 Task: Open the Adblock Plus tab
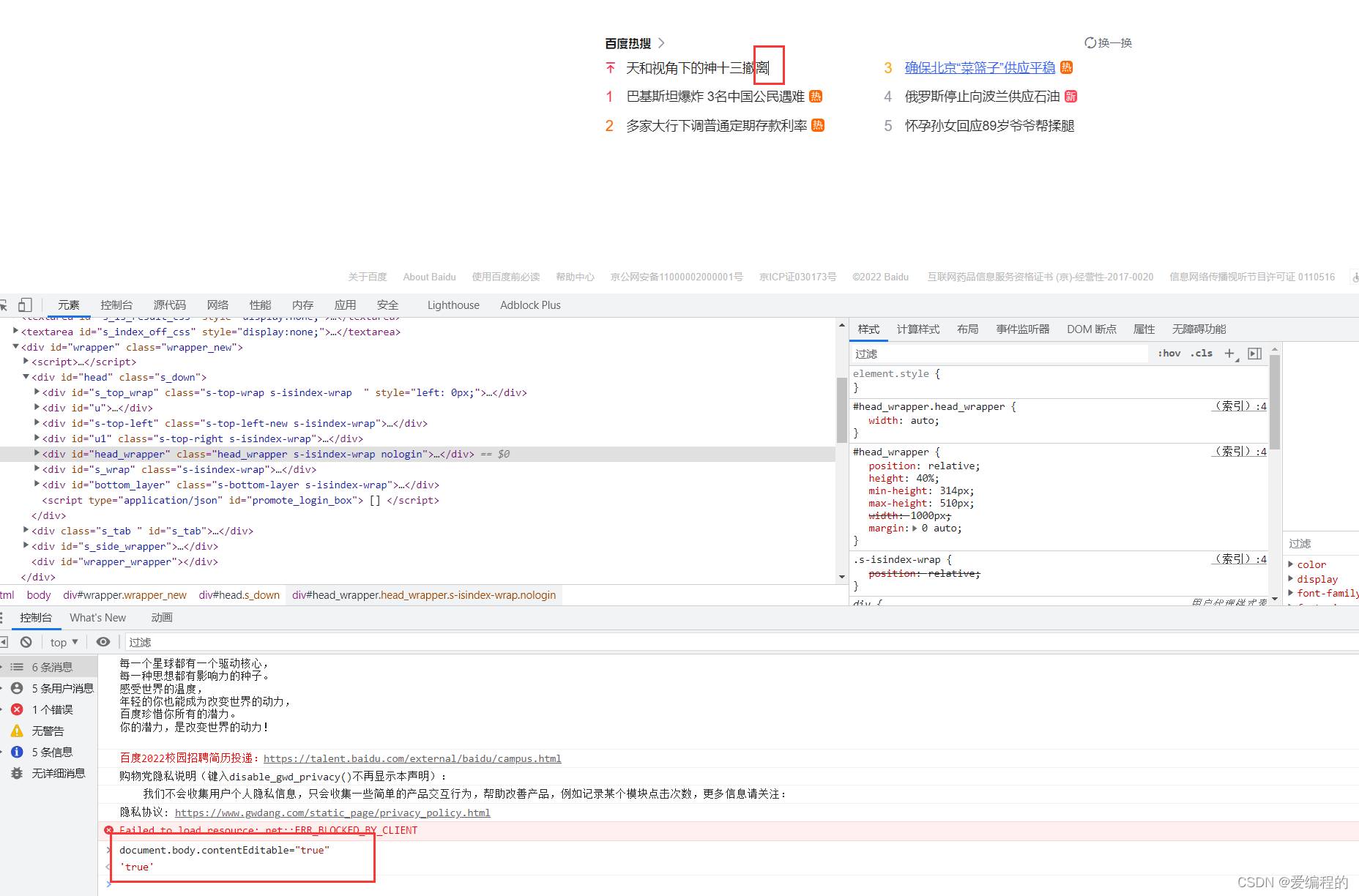530,305
